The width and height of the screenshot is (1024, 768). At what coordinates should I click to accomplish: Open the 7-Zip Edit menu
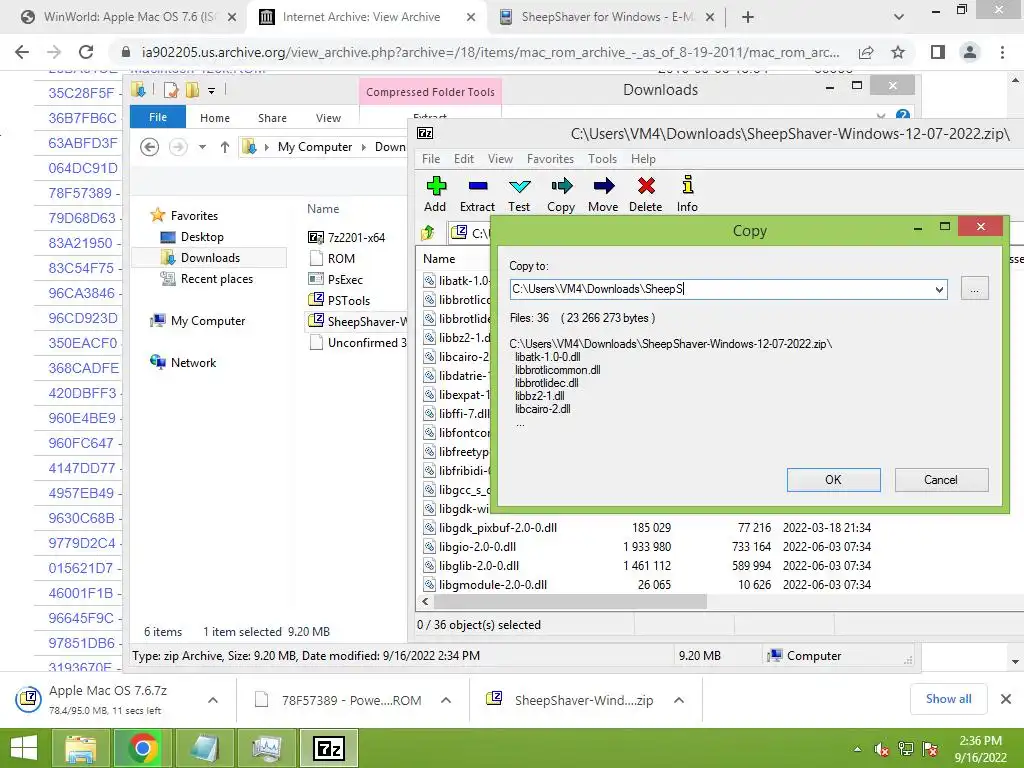tap(464, 159)
